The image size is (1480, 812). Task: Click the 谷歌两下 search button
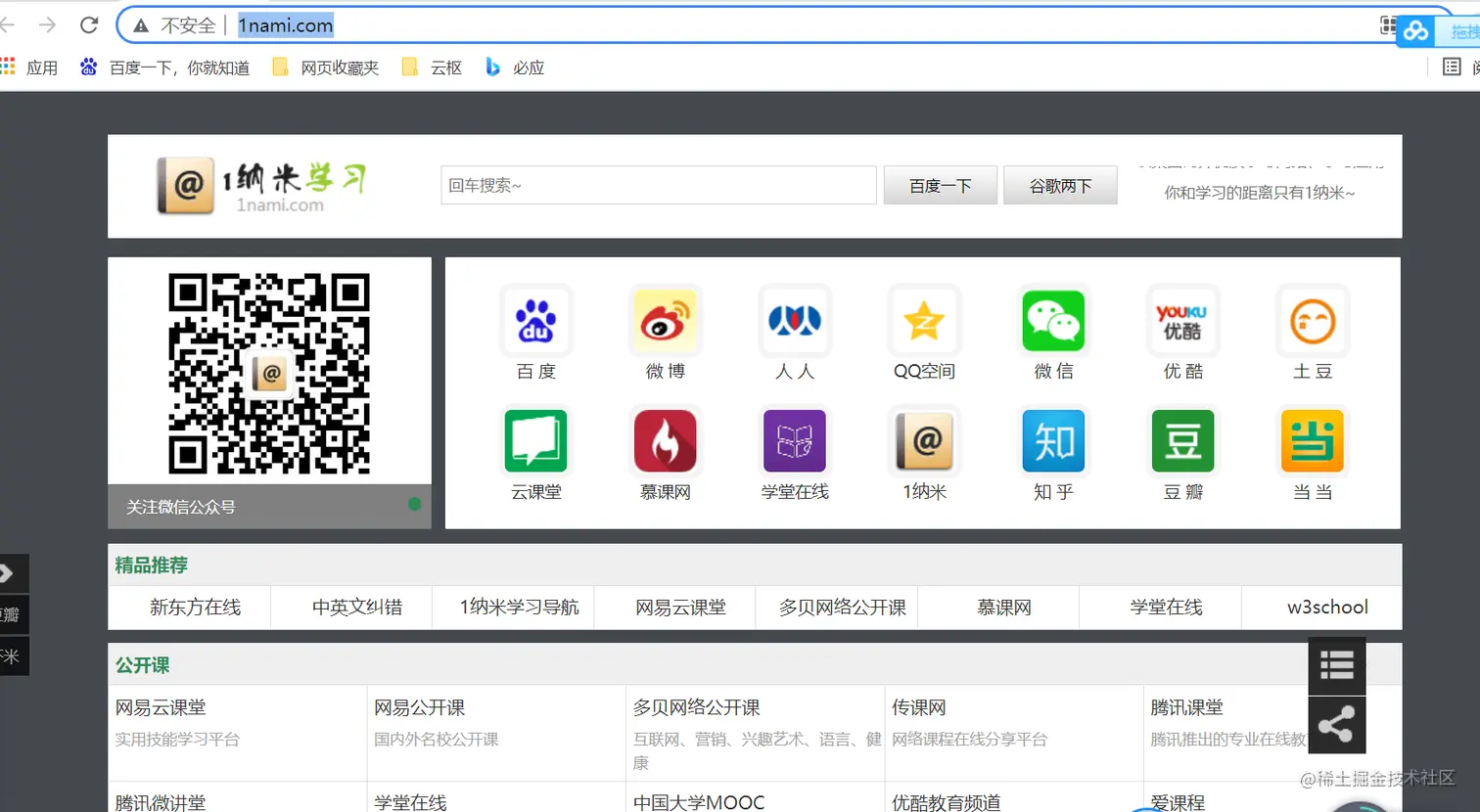point(1060,185)
